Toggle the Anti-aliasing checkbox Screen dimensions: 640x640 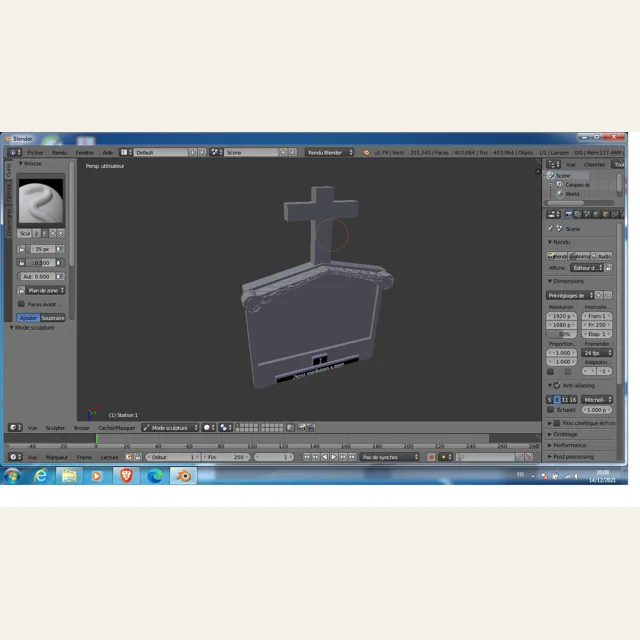[557, 385]
